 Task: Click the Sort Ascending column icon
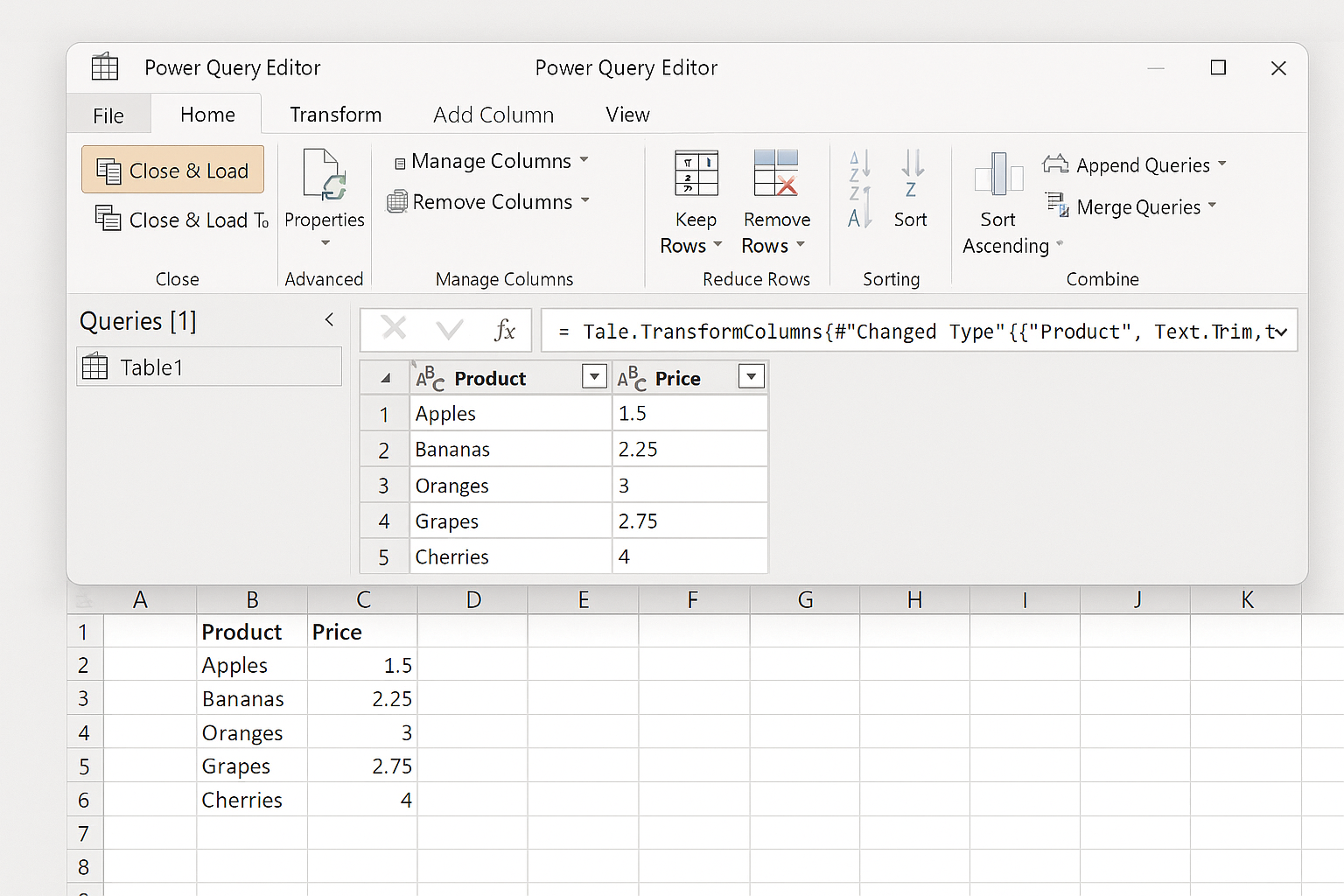[998, 173]
